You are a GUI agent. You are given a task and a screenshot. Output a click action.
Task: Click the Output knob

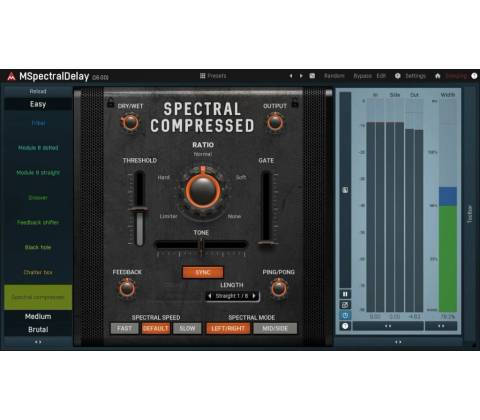pyautogui.click(x=275, y=122)
